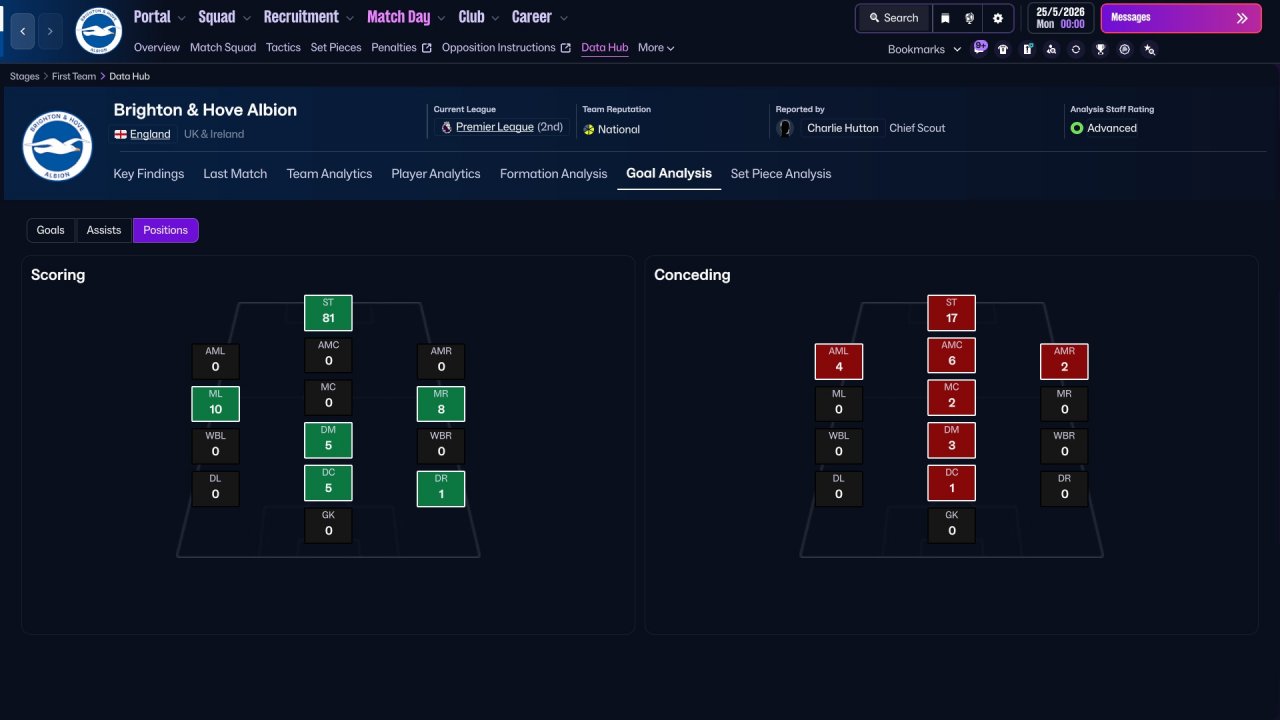Screen dimensions: 1280x720
Task: Switch to the Assists filter
Action: pos(104,230)
